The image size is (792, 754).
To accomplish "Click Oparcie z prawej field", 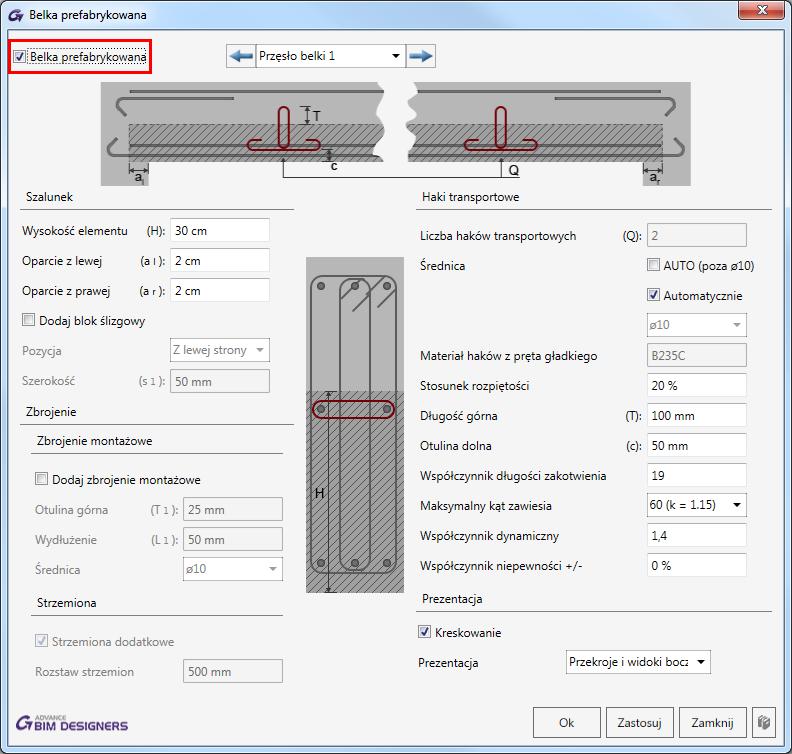I will (x=220, y=290).
